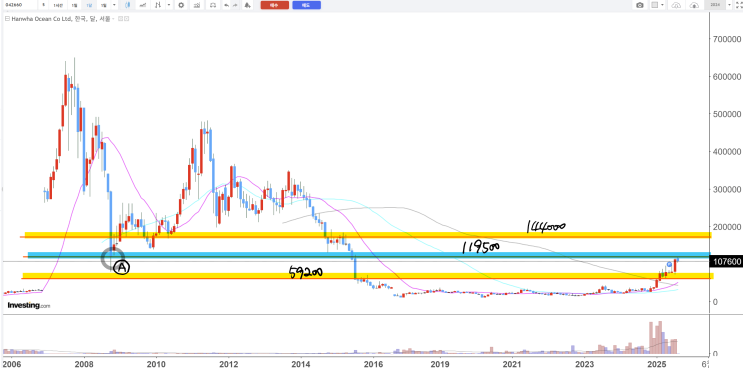The image size is (743, 368).
Task: Click first small box after legend title
Action: (x=120, y=18)
